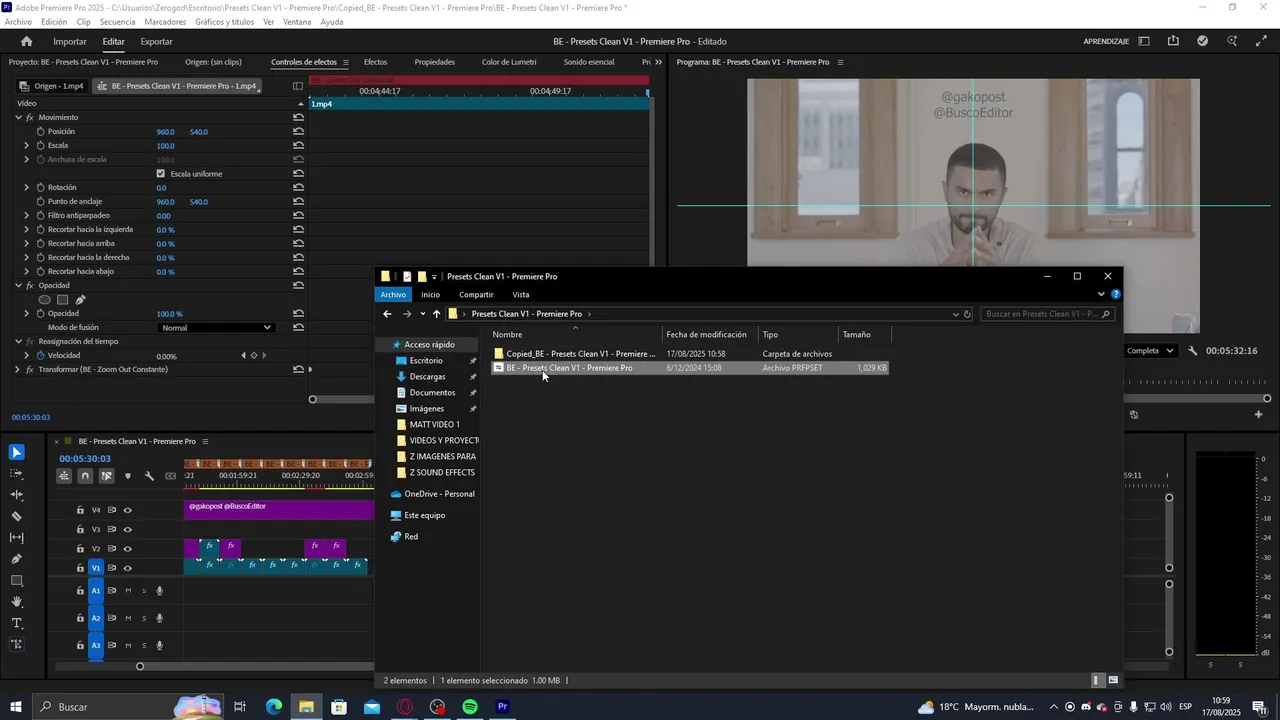Open the Completa resolution dropdown
Viewport: 1280px width, 720px height.
[x=1149, y=351]
